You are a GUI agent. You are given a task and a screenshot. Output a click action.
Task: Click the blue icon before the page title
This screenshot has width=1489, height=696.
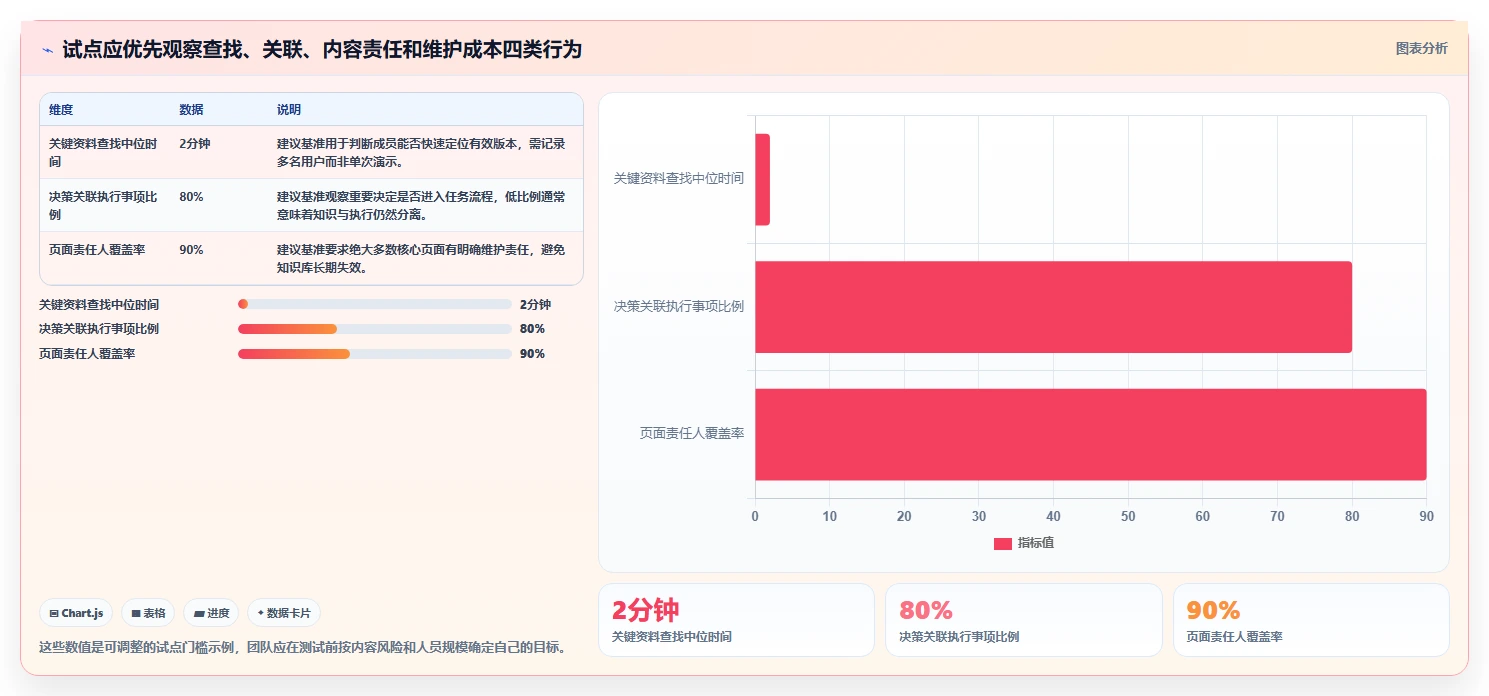click(47, 50)
